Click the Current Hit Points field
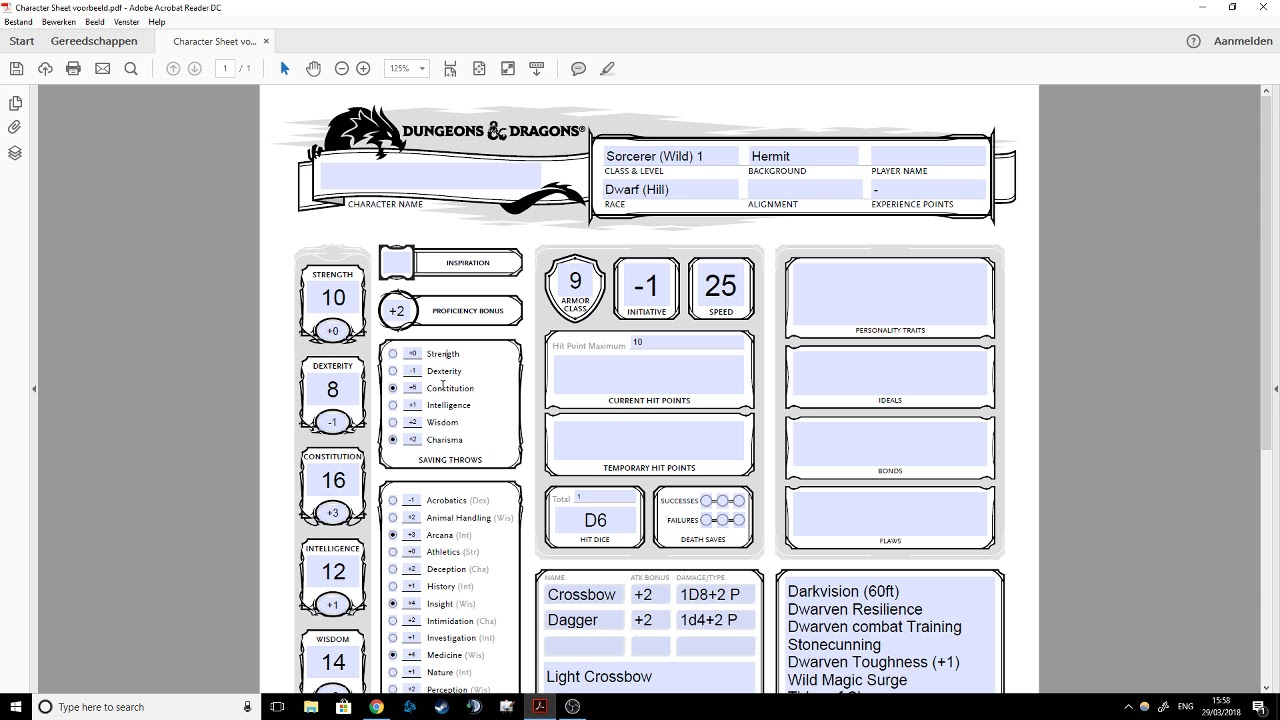The height and width of the screenshot is (720, 1280). coord(649,374)
